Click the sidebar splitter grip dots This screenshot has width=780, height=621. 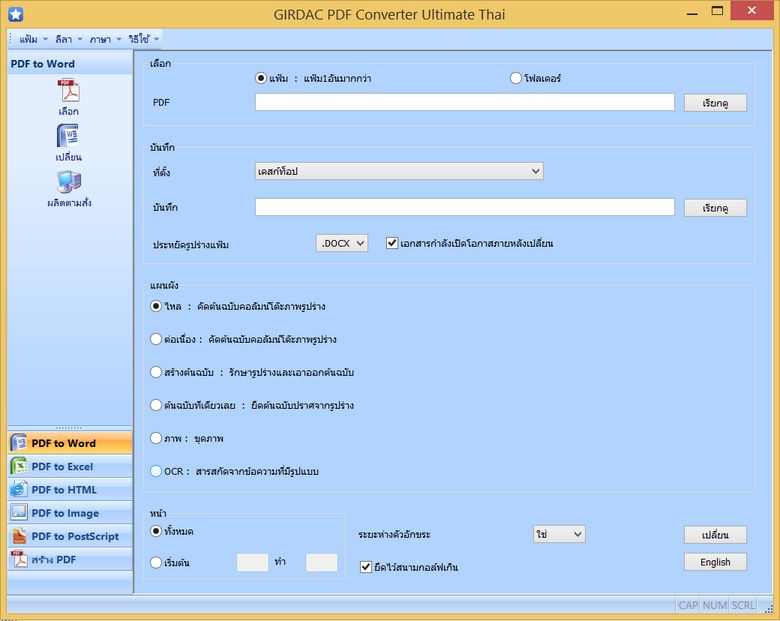click(69, 427)
